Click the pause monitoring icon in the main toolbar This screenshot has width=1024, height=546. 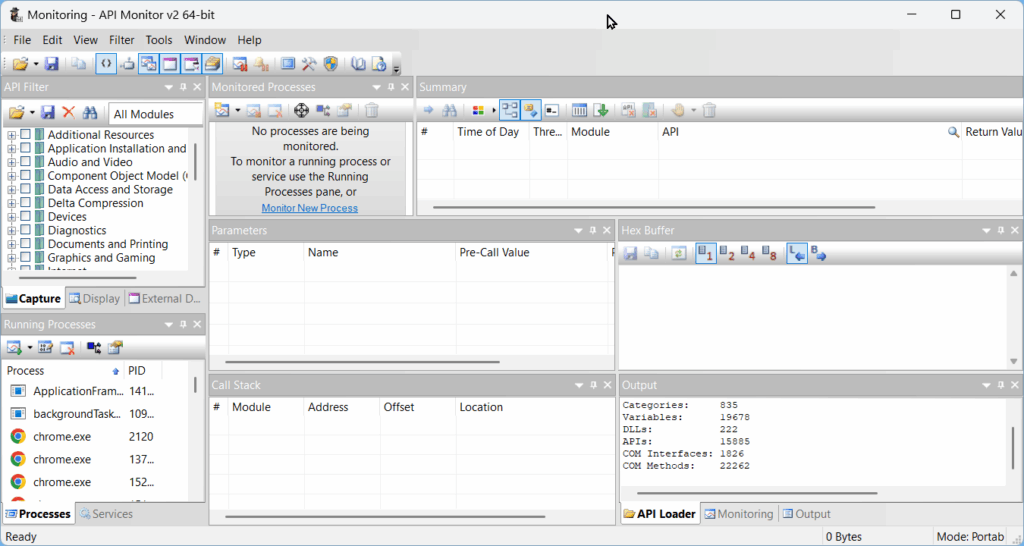click(240, 63)
